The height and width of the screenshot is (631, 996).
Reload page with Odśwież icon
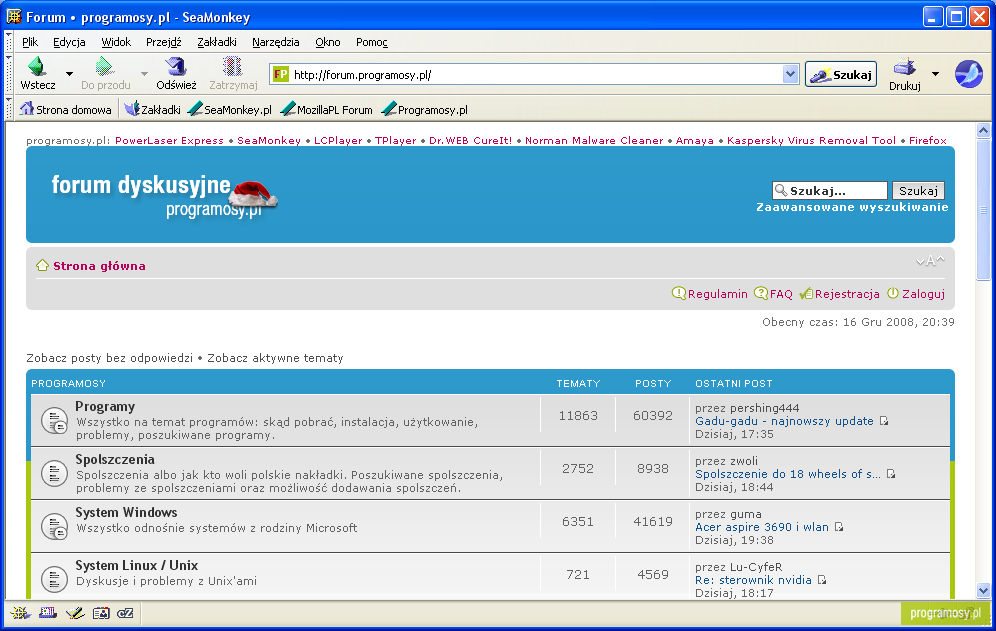[x=175, y=66]
